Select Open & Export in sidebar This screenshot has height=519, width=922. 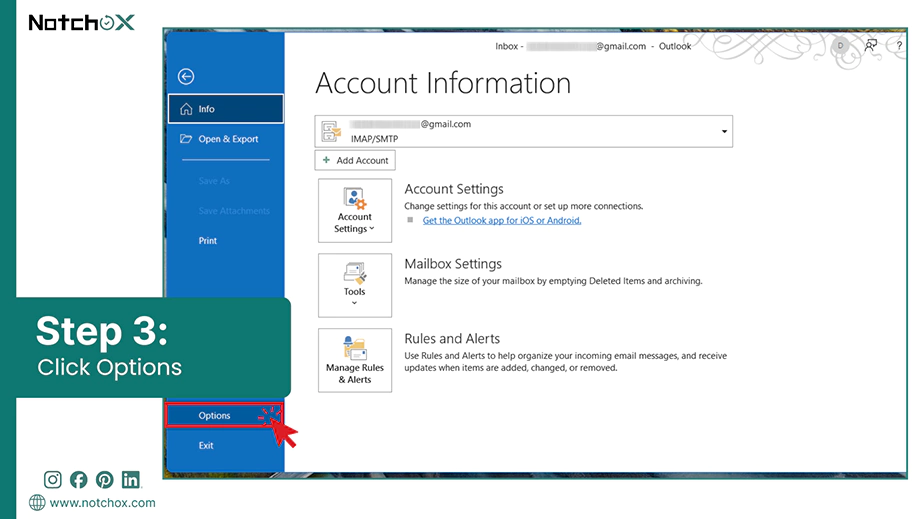coord(226,139)
